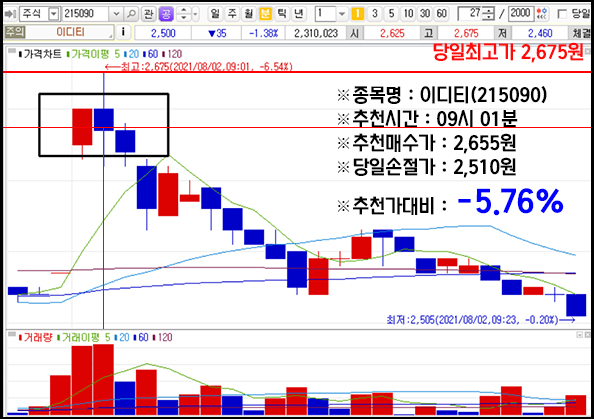Click the price change ▼35 value
Image resolution: width=594 pixels, height=419 pixels.
click(x=217, y=33)
